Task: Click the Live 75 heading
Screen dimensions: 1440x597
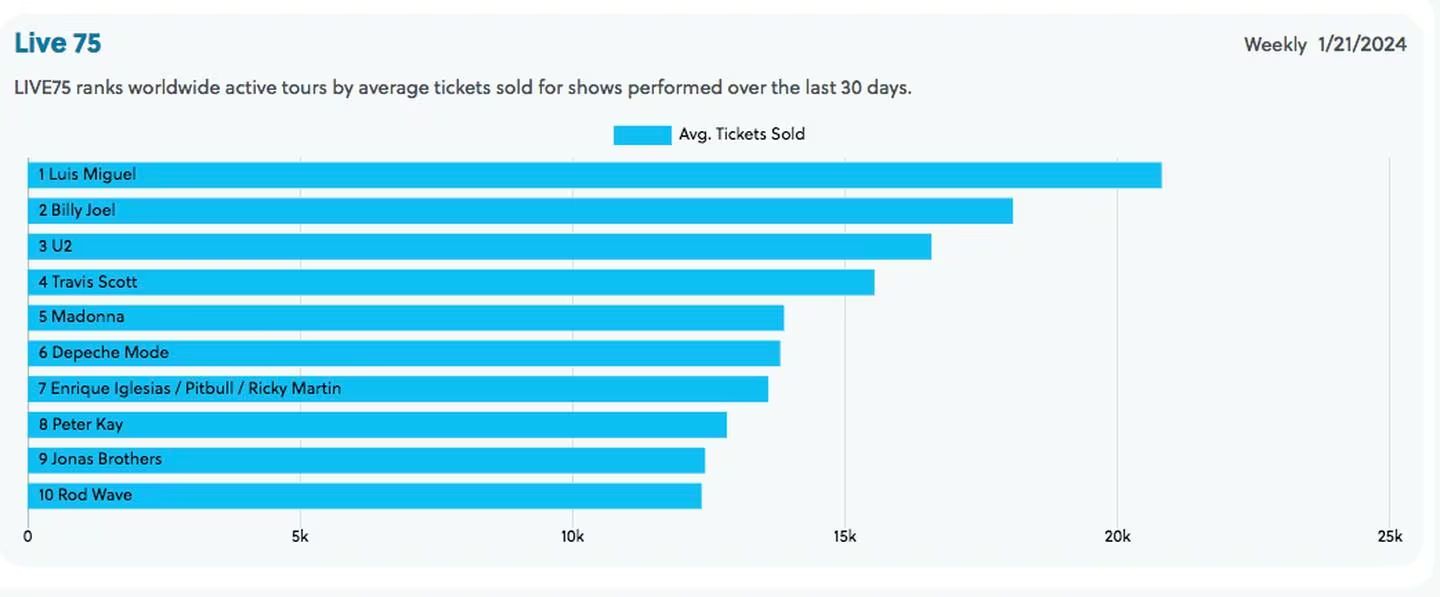Action: point(58,44)
